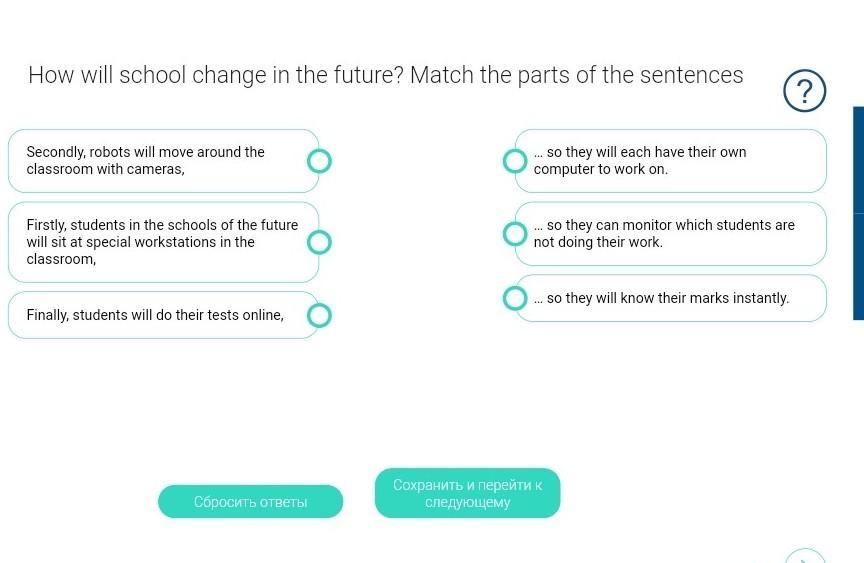864x563 pixels.
Task: Click the lower dark blue side panel tab
Action: tap(858, 266)
